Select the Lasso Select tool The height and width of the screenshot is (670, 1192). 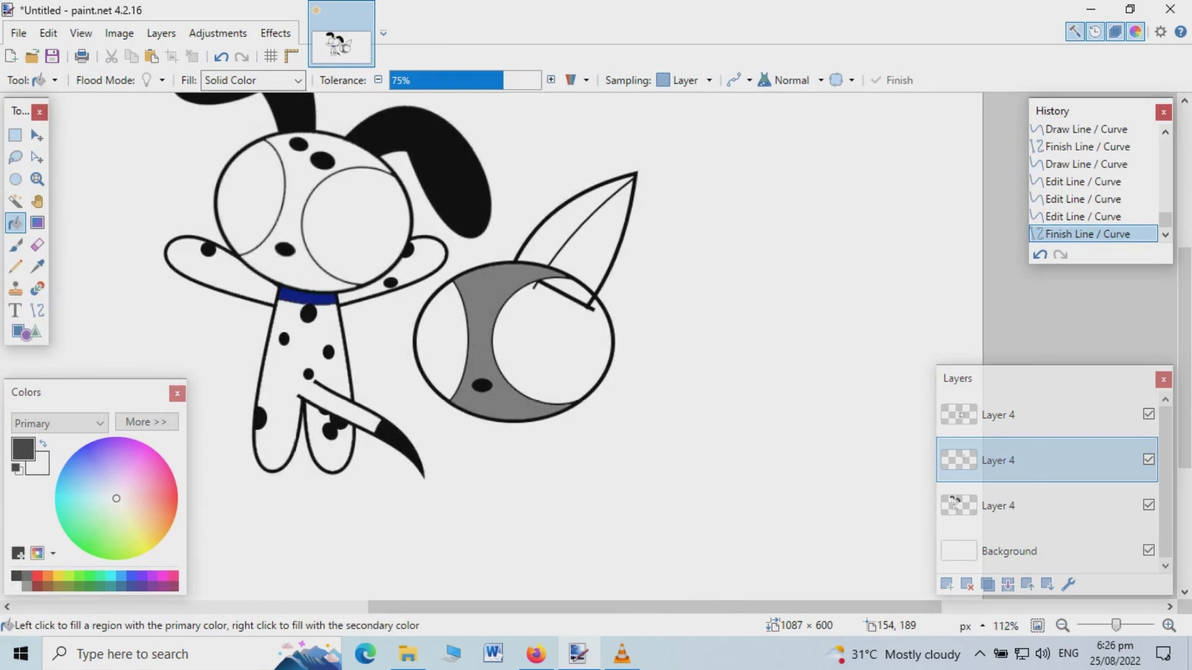pyautogui.click(x=15, y=157)
